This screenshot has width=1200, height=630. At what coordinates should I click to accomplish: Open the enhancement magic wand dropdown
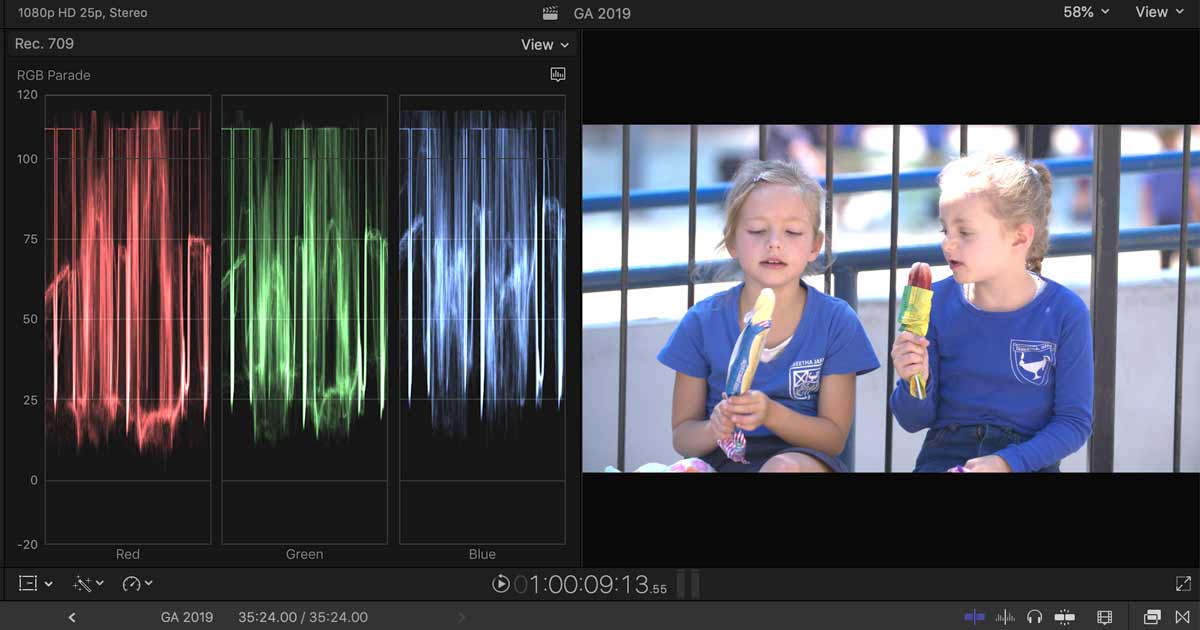coord(88,583)
